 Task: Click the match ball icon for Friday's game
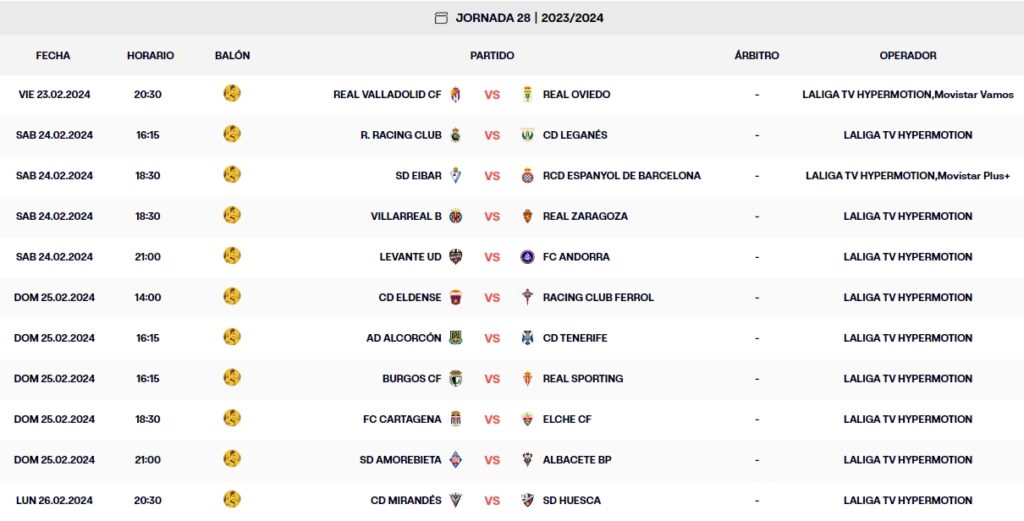click(x=232, y=94)
